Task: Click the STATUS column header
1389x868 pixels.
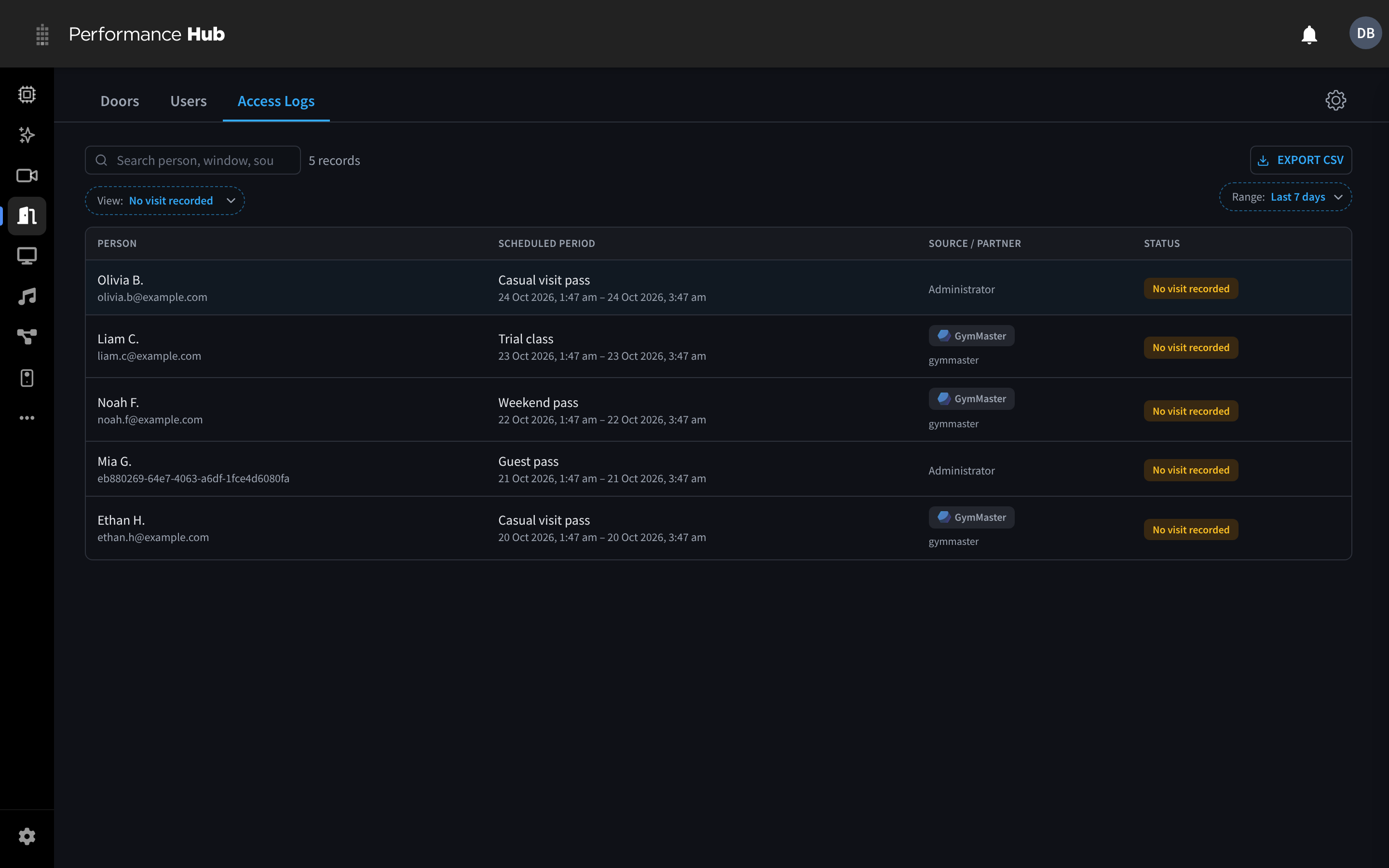Action: pyautogui.click(x=1162, y=244)
